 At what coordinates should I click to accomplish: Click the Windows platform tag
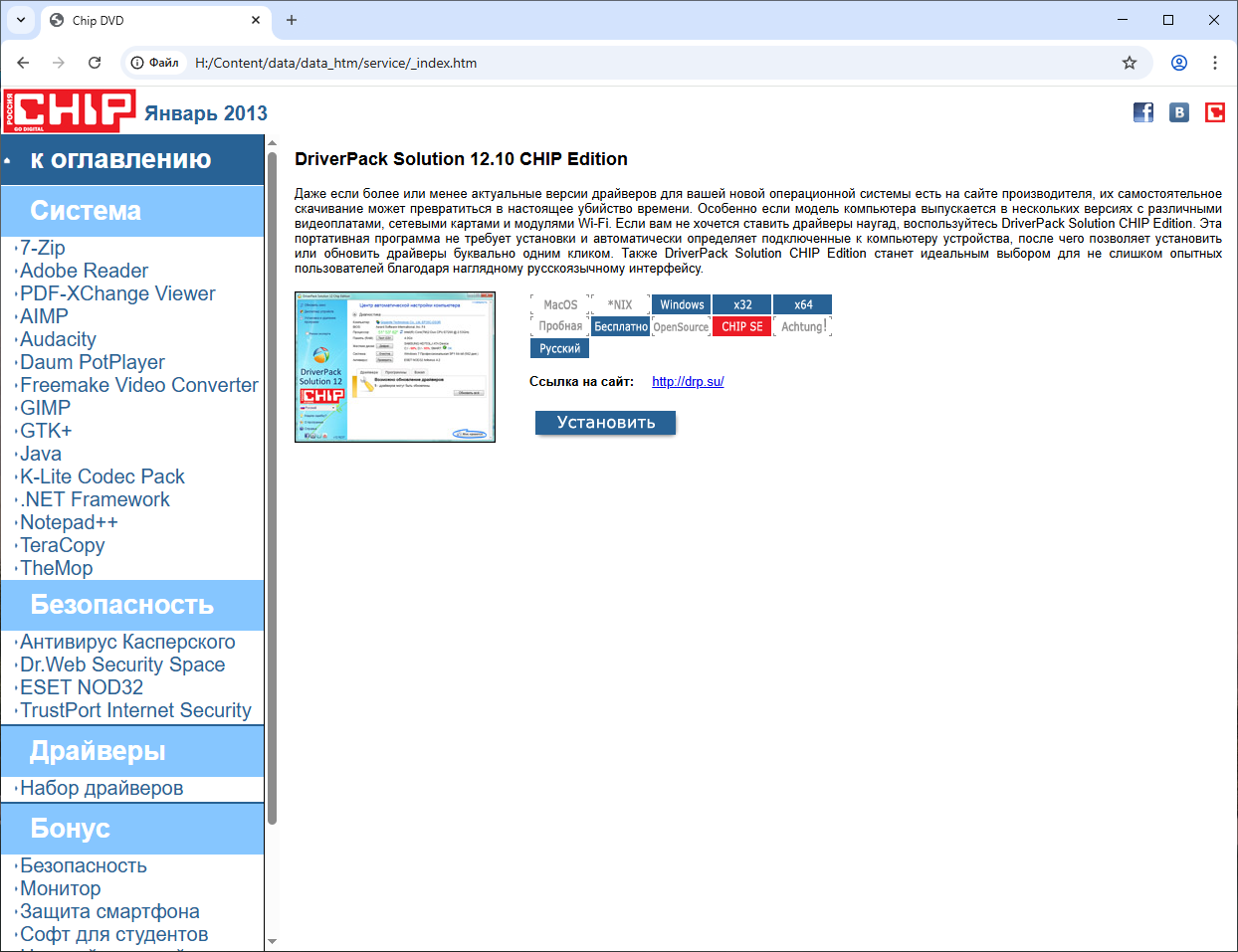(682, 304)
